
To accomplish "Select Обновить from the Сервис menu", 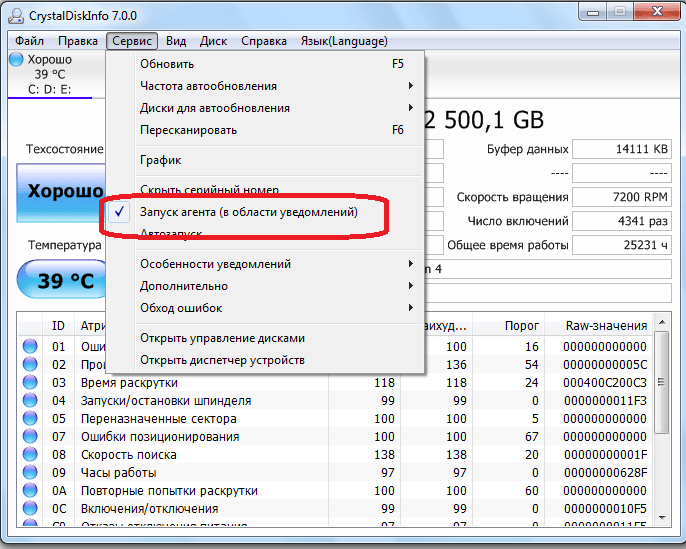I will coord(167,64).
